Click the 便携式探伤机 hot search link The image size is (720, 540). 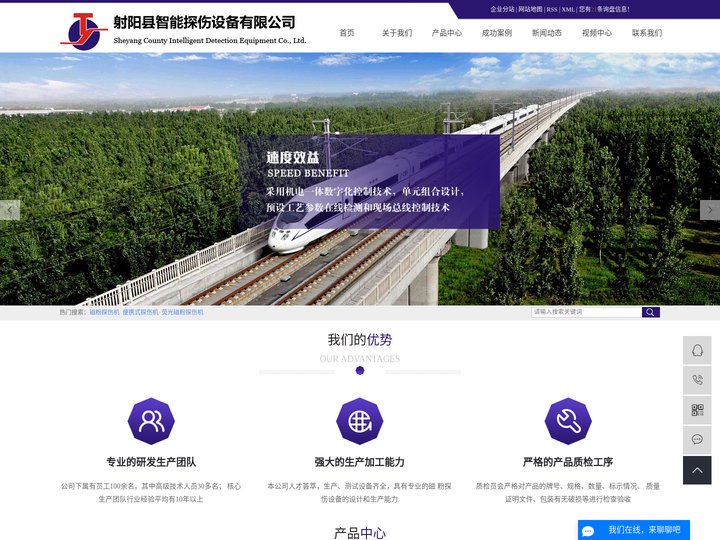click(x=140, y=312)
